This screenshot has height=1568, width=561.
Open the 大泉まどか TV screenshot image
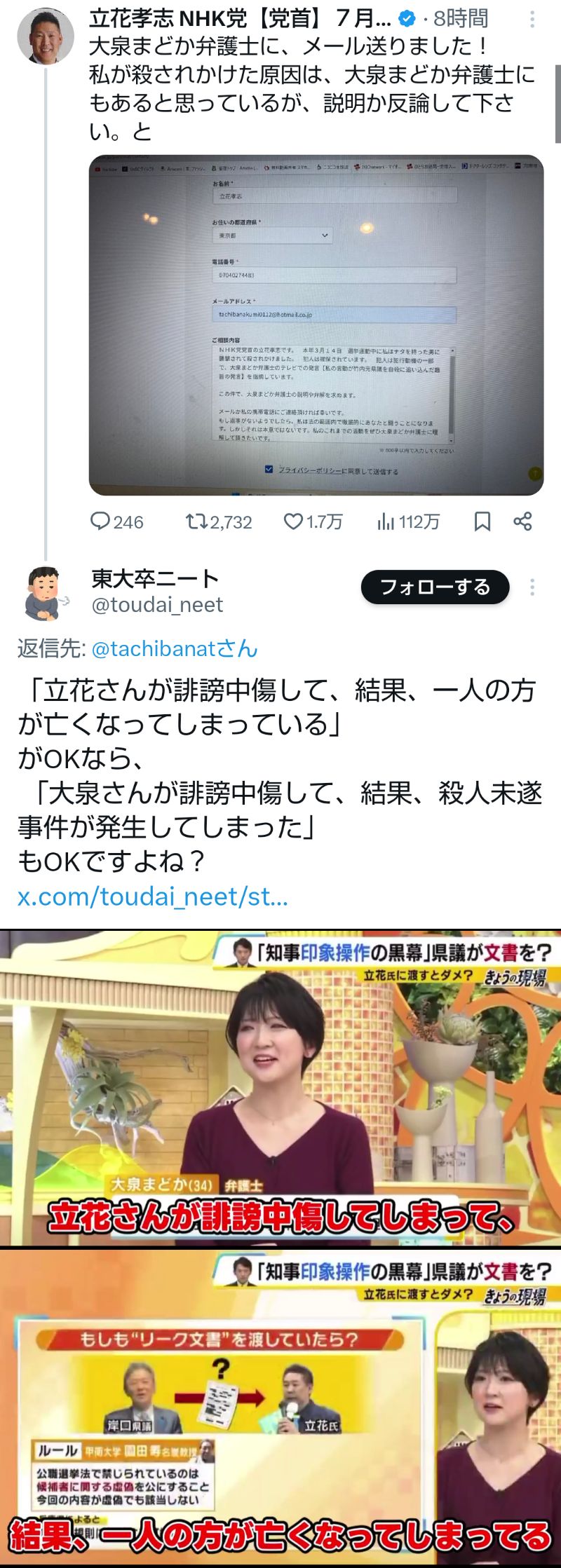280,1088
